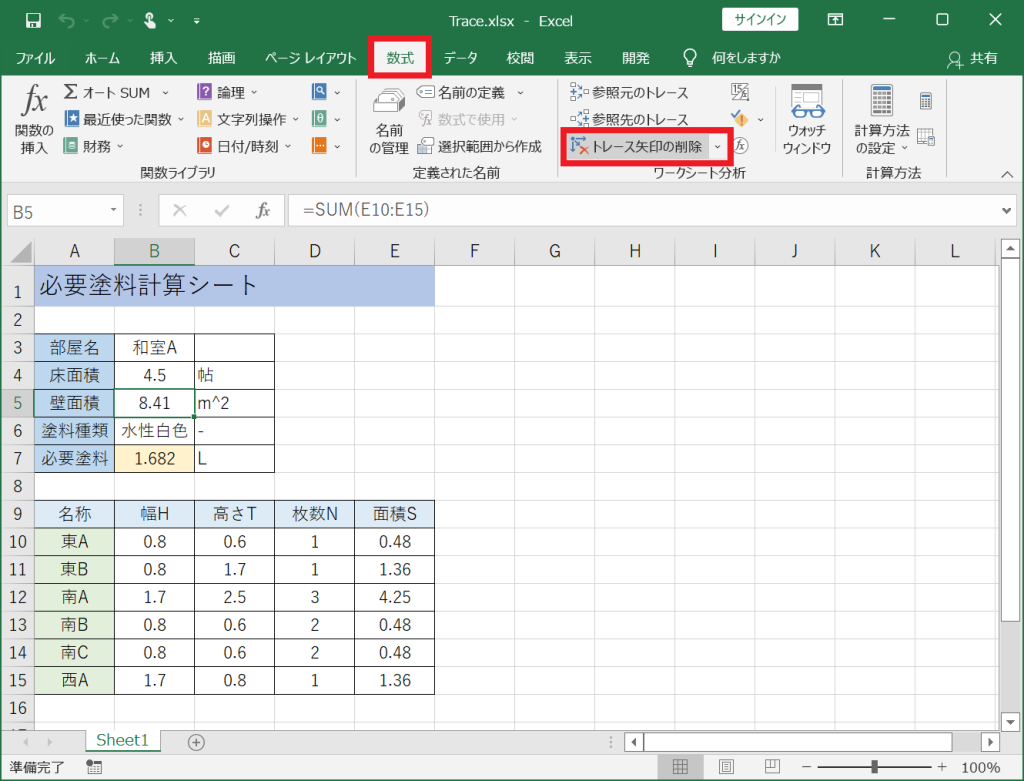Image resolution: width=1024 pixels, height=781 pixels.
Task: Click the formula bar showing =SUM(E10:E15)
Action: point(643,210)
